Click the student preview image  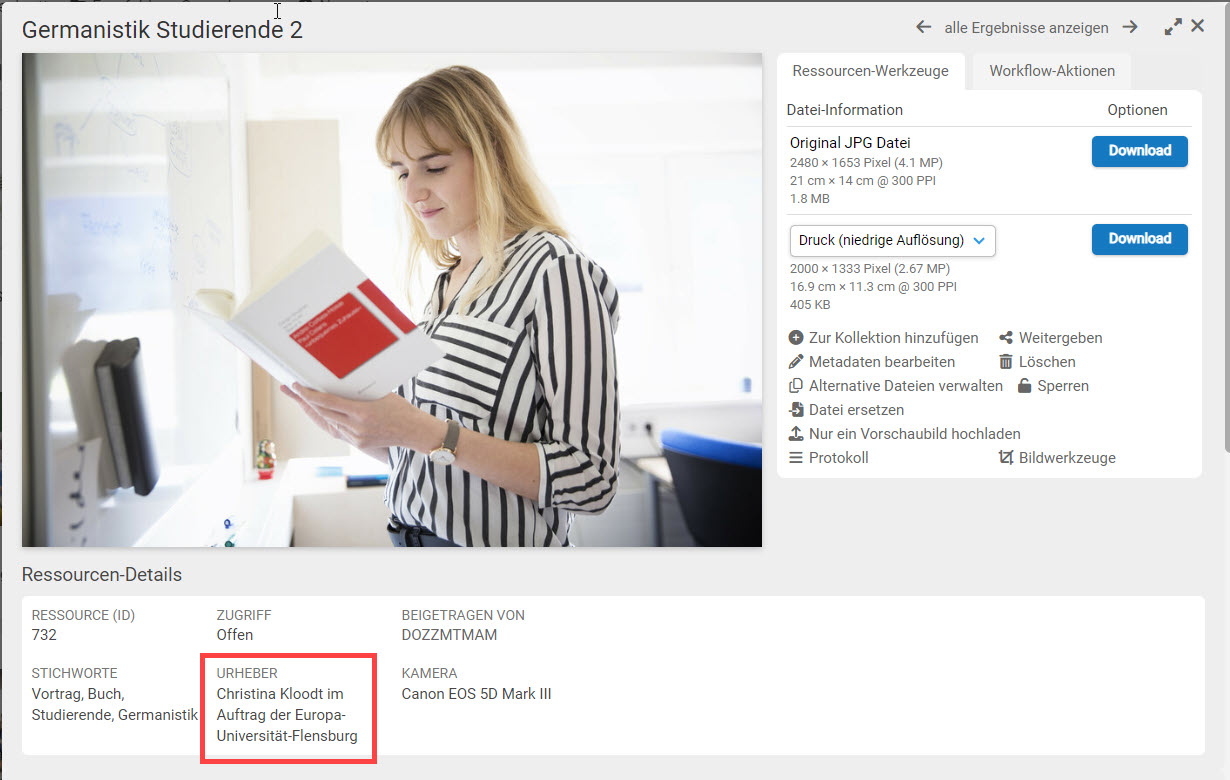click(x=392, y=300)
